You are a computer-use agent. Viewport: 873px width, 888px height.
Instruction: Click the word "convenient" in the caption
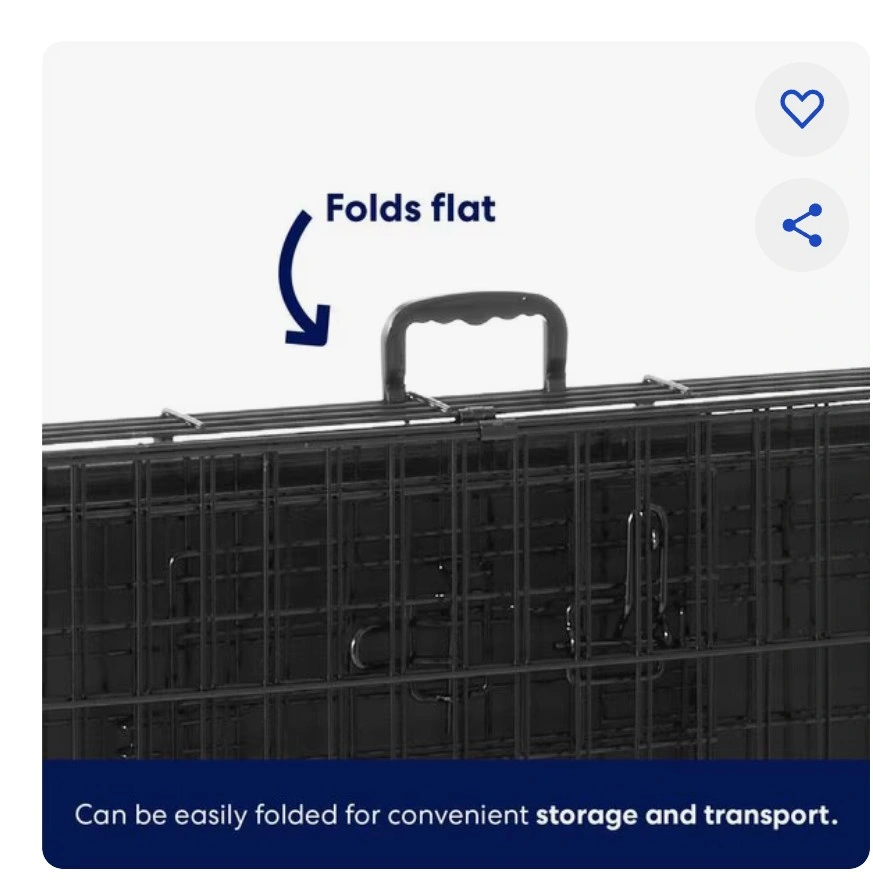pos(458,816)
